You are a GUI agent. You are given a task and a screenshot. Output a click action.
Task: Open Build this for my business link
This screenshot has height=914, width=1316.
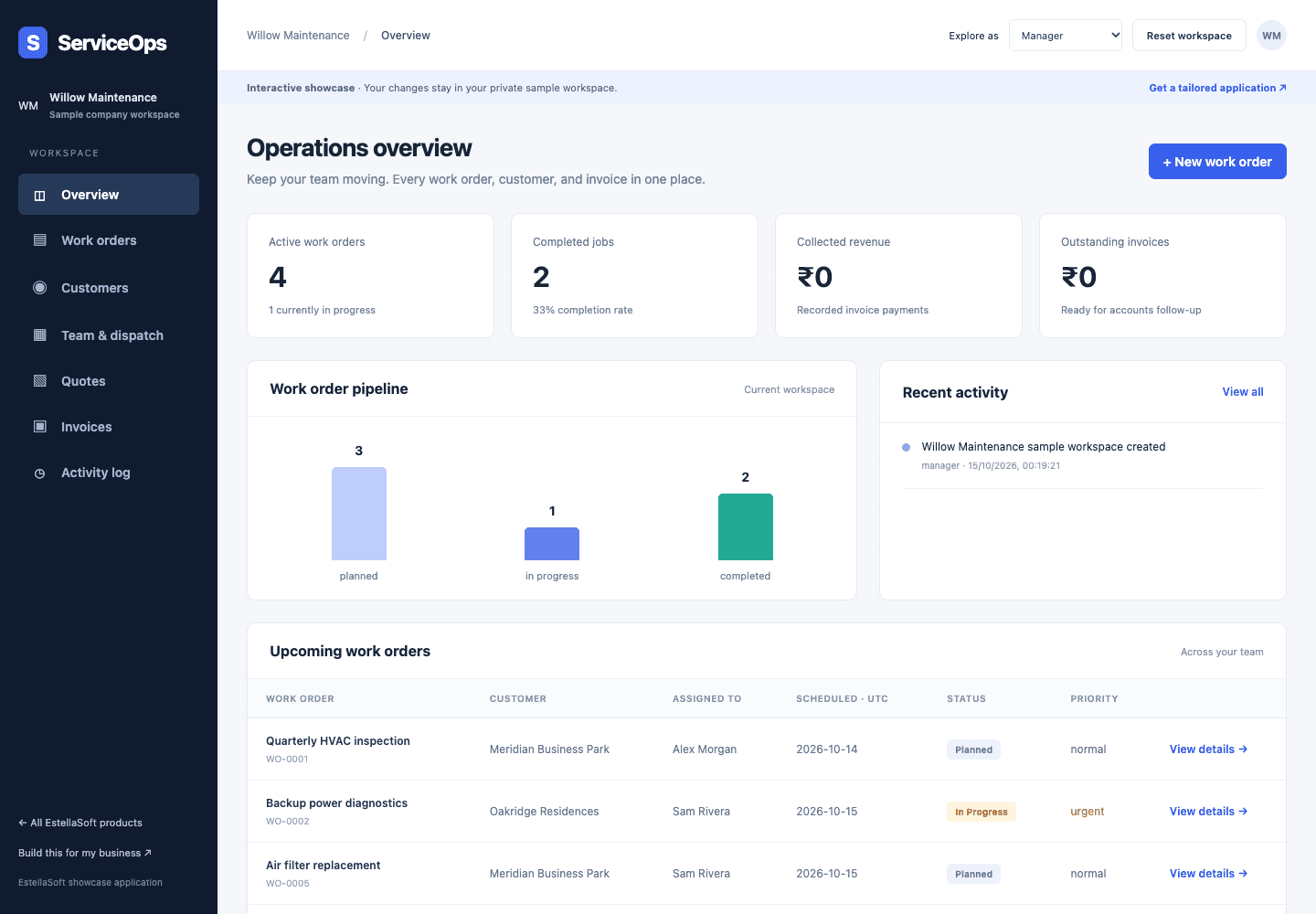(85, 853)
